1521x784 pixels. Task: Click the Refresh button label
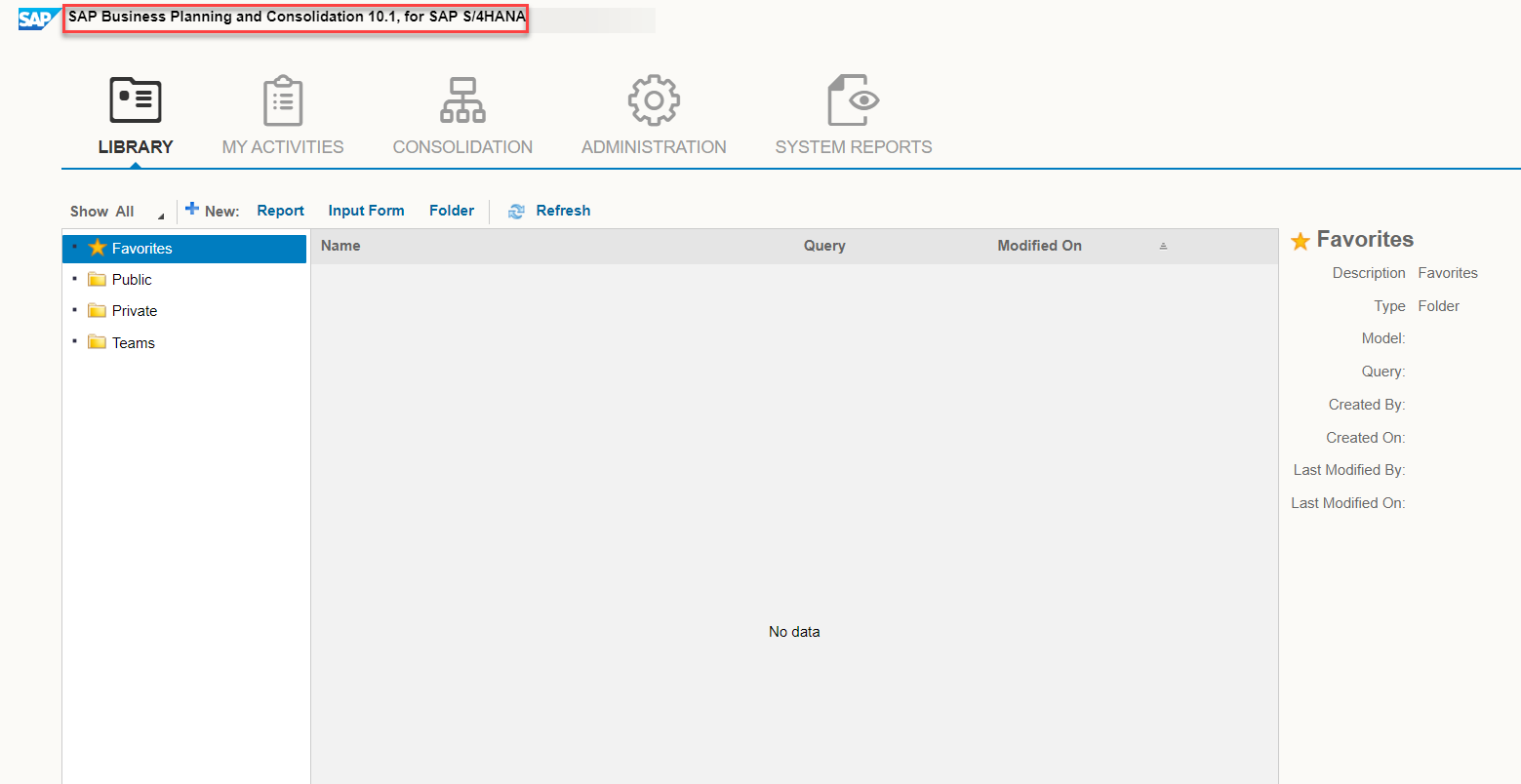click(x=563, y=211)
